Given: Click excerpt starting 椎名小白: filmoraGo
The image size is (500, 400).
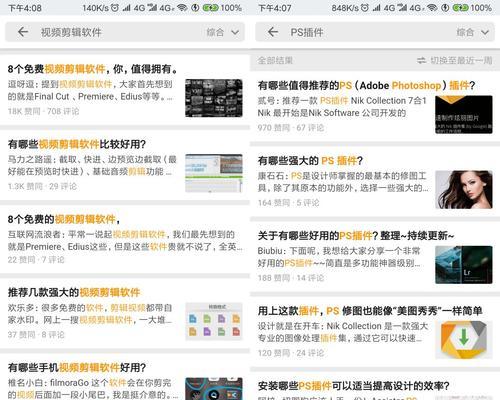Looking at the screenshot, I should pos(93,389).
